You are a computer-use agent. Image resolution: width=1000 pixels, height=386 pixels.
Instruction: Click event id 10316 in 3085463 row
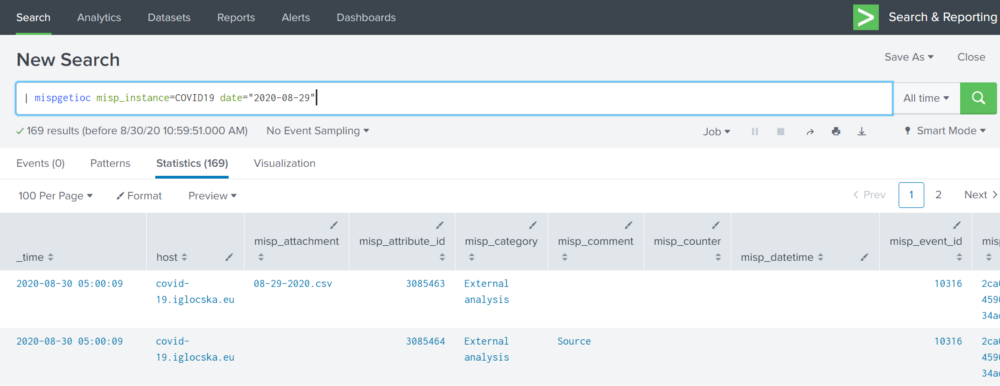tap(948, 284)
